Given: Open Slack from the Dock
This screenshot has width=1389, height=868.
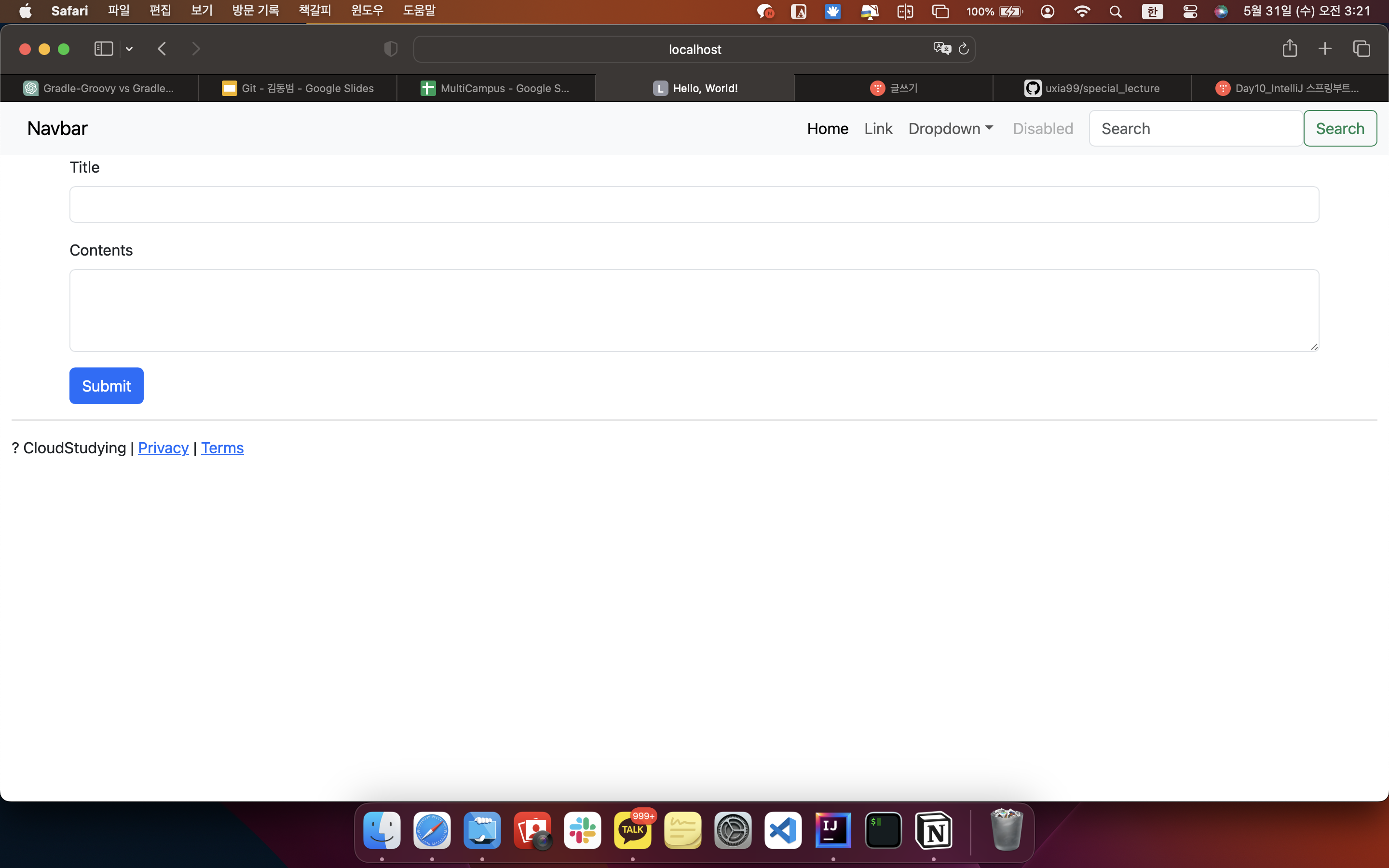Looking at the screenshot, I should [x=583, y=830].
